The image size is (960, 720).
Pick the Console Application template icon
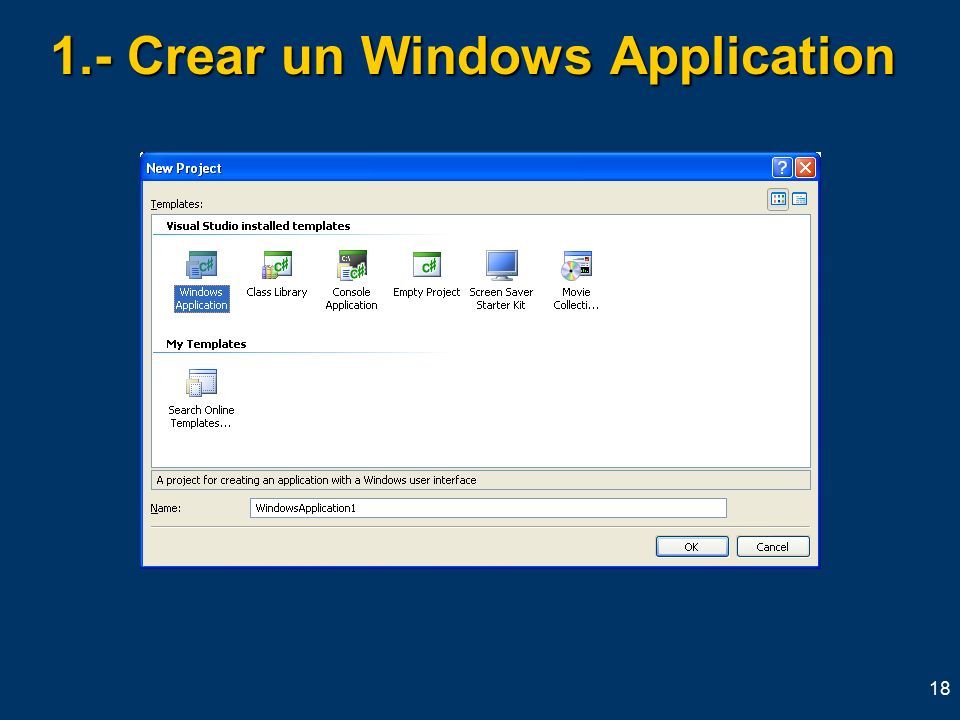click(351, 265)
